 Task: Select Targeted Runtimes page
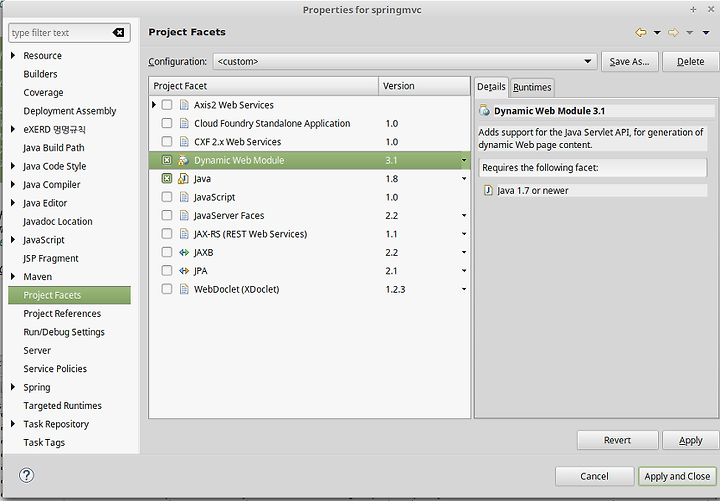point(62,405)
